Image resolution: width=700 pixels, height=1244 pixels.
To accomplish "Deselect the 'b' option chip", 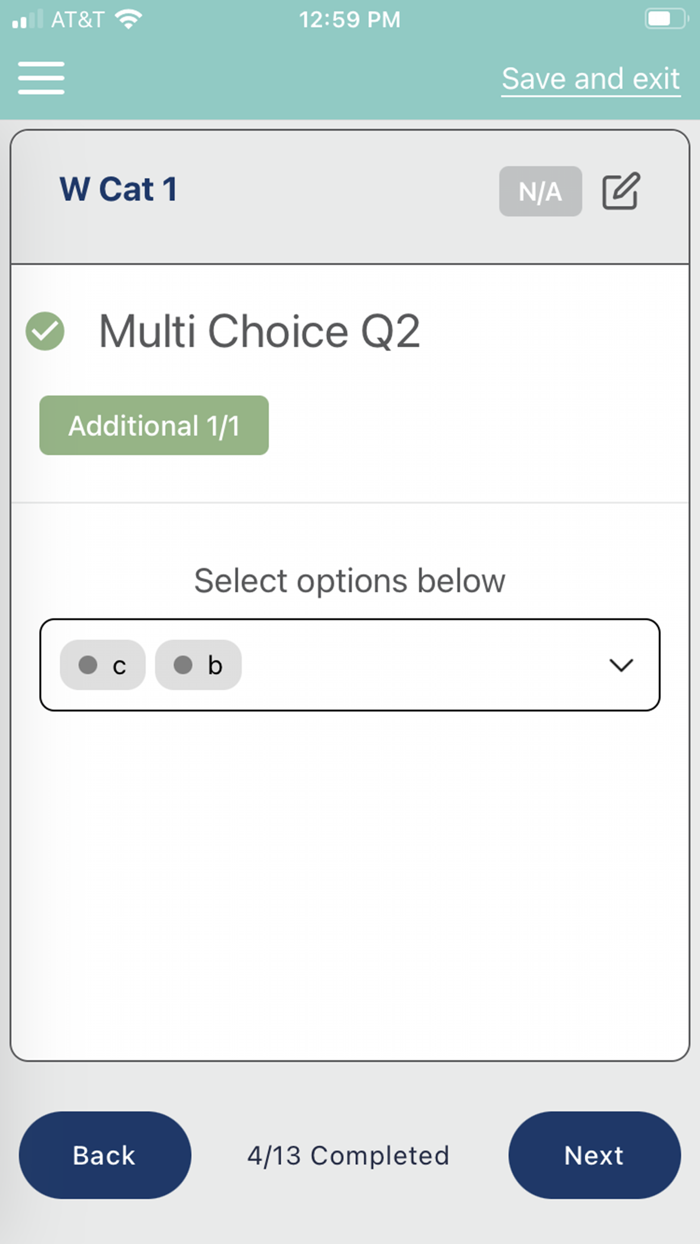I will (x=198, y=664).
